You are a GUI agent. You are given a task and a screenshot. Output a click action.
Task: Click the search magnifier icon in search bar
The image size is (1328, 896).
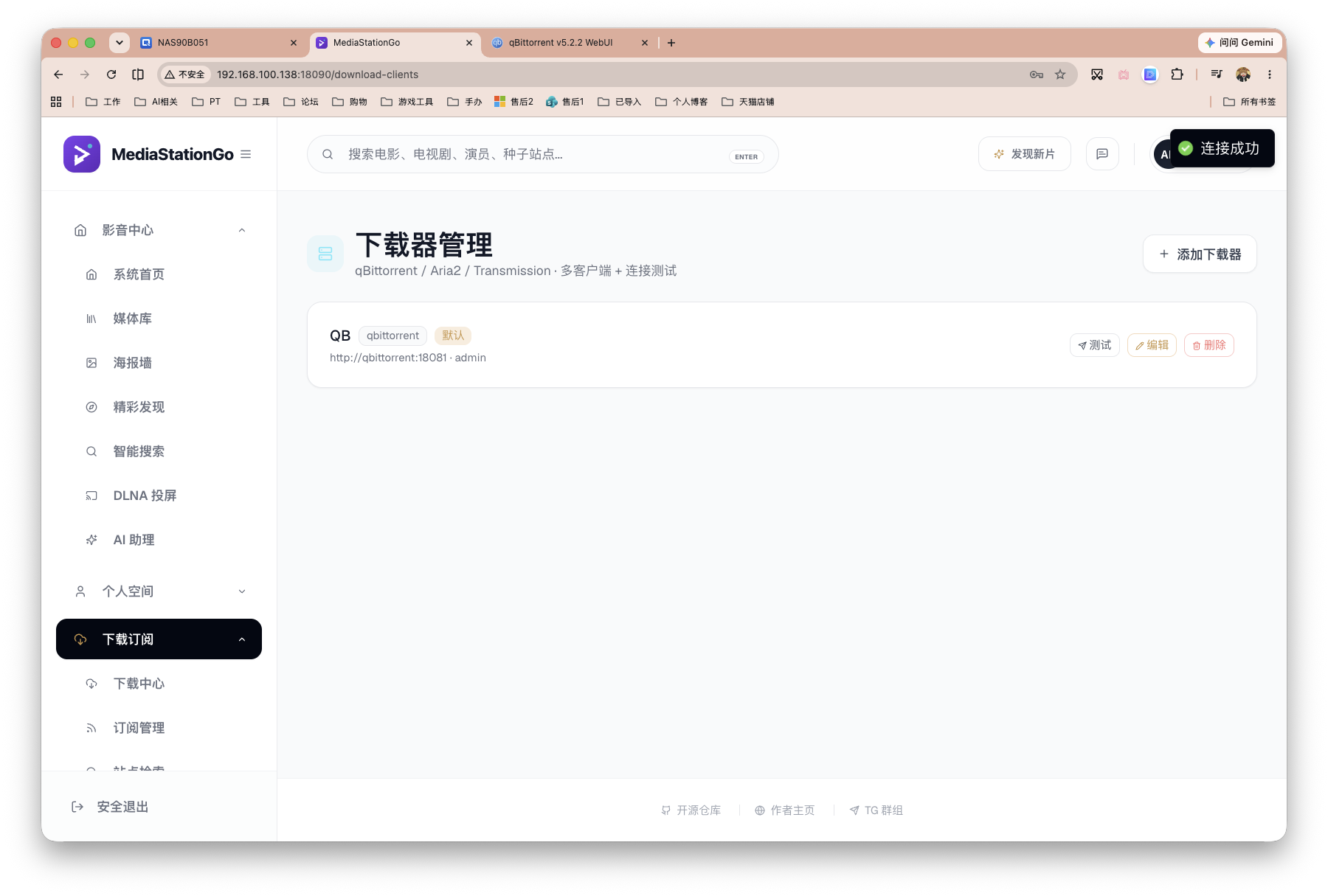click(x=328, y=154)
